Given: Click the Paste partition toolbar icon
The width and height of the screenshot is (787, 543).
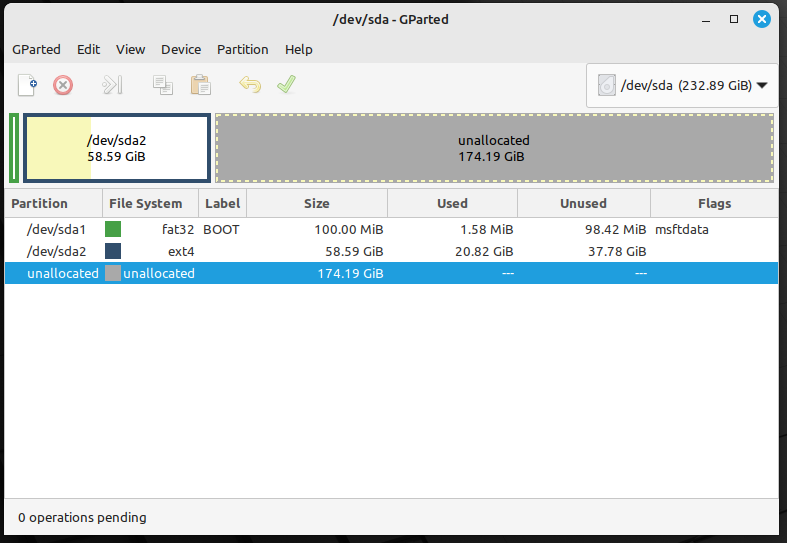Looking at the screenshot, I should tap(200, 85).
